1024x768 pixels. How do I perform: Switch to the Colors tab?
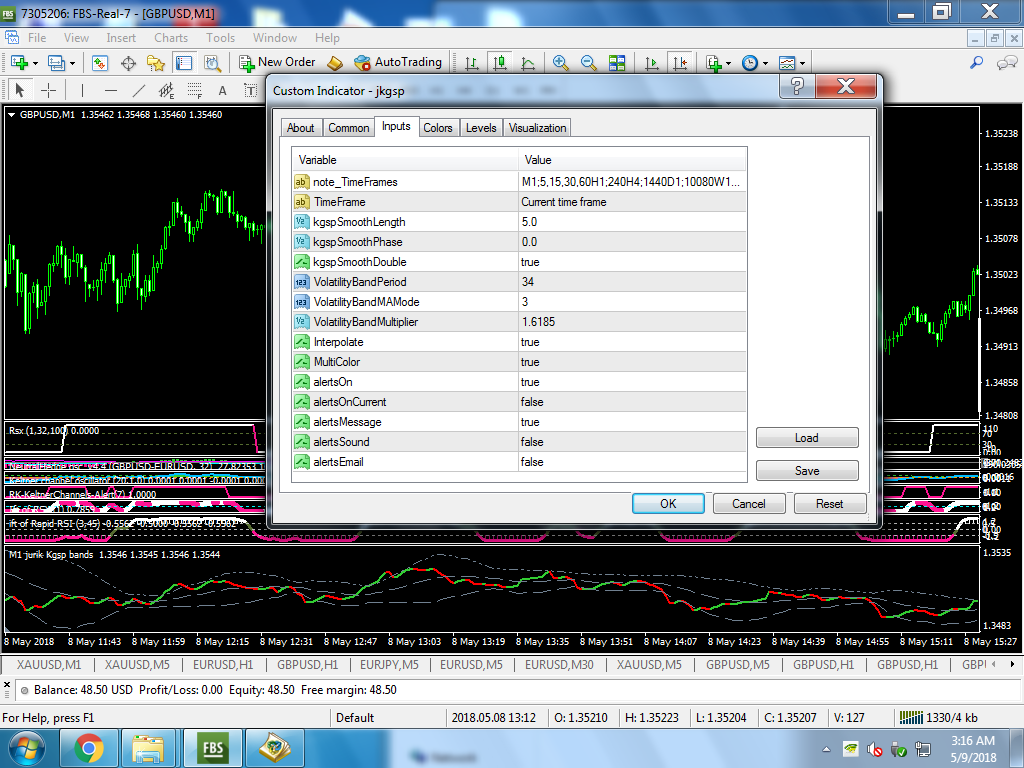pos(438,128)
